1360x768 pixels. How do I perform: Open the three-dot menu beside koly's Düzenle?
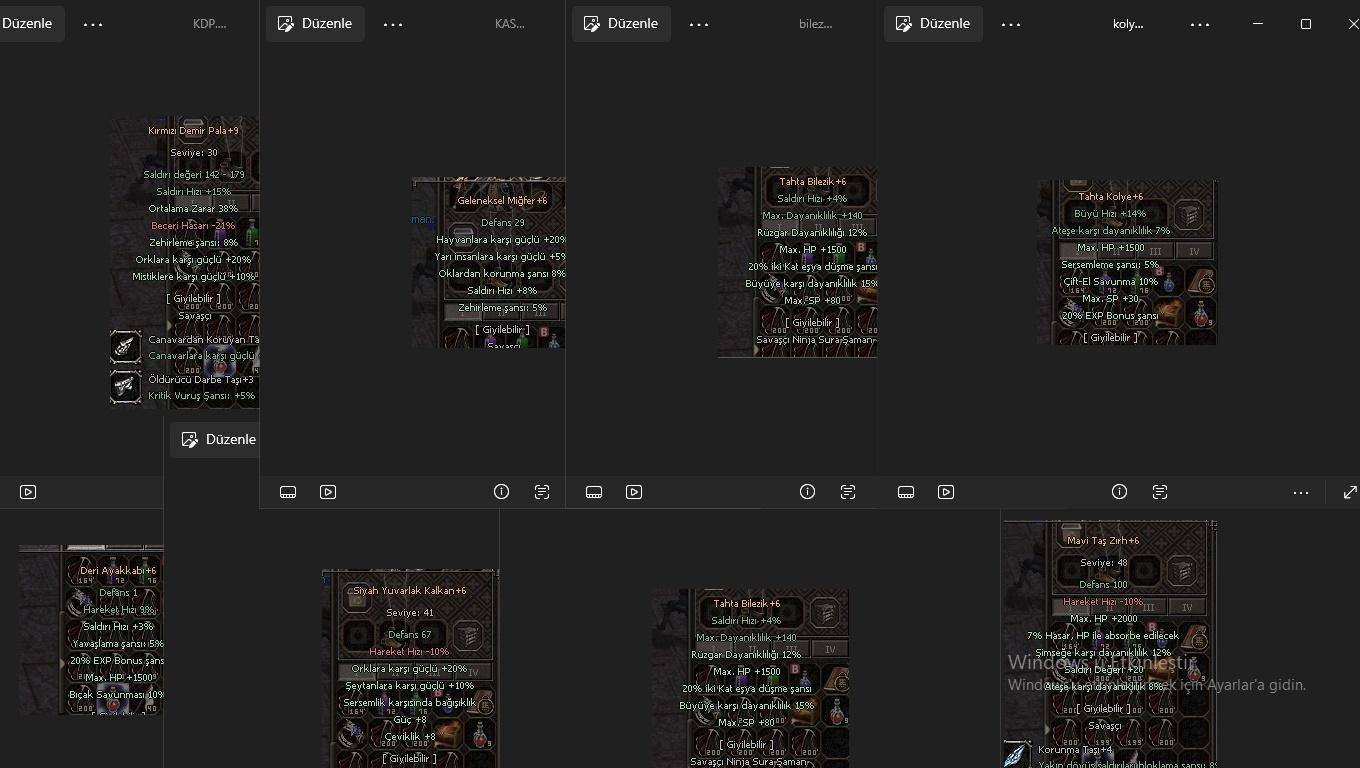point(1011,24)
